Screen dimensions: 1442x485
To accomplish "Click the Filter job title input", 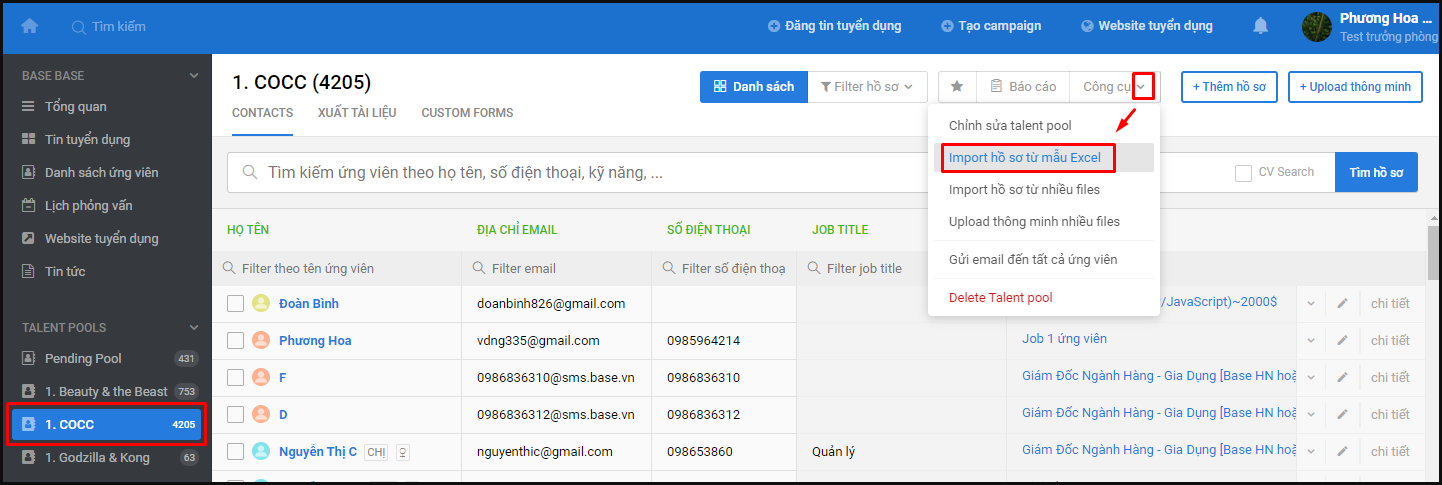I will [900, 269].
